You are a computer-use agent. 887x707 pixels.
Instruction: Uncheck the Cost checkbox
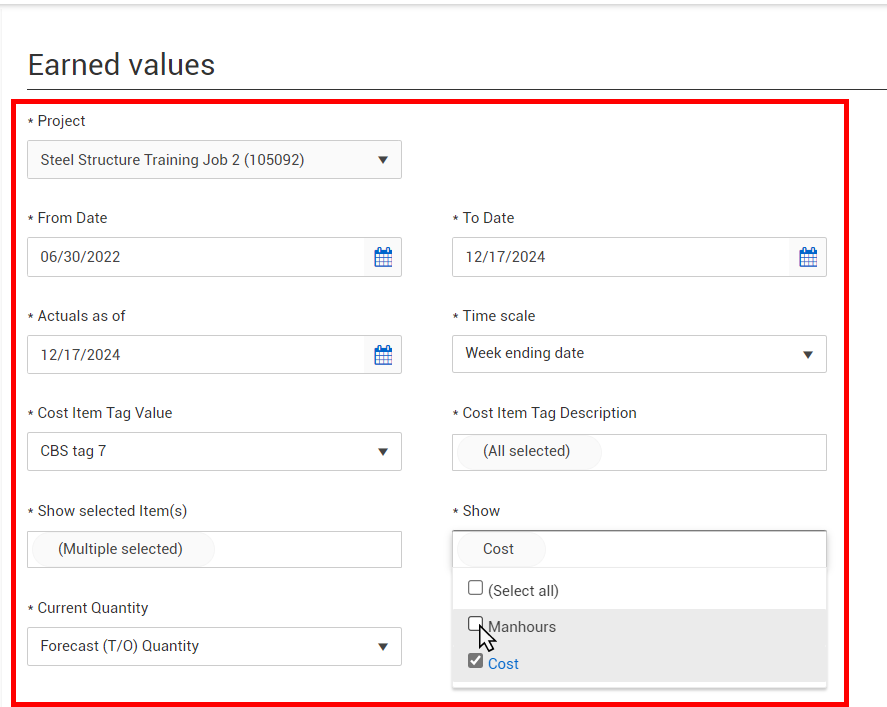point(475,661)
